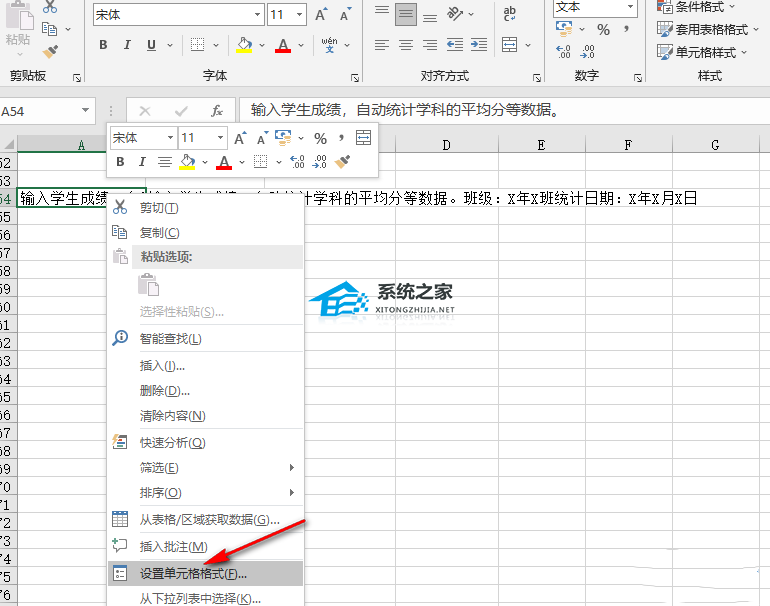Click ribbon Center alignment icon
The height and width of the screenshot is (606, 770).
[406, 45]
